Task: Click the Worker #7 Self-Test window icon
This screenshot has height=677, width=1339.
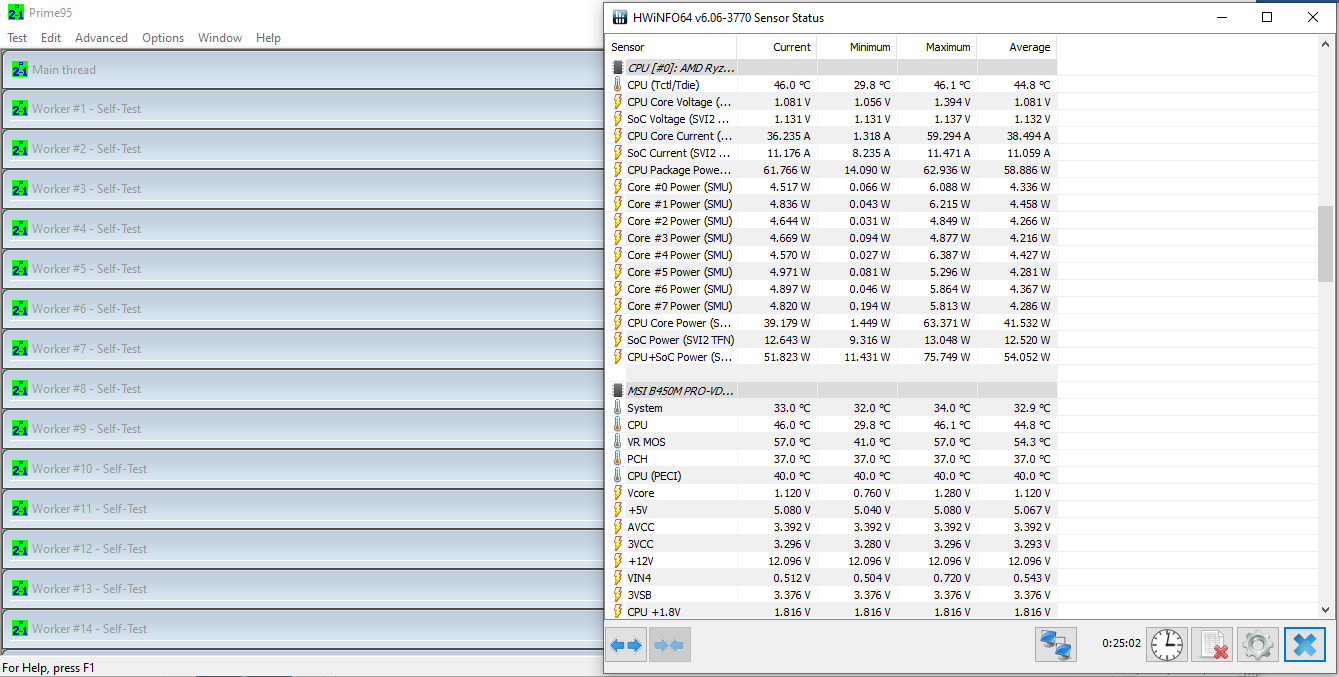Action: tap(20, 349)
